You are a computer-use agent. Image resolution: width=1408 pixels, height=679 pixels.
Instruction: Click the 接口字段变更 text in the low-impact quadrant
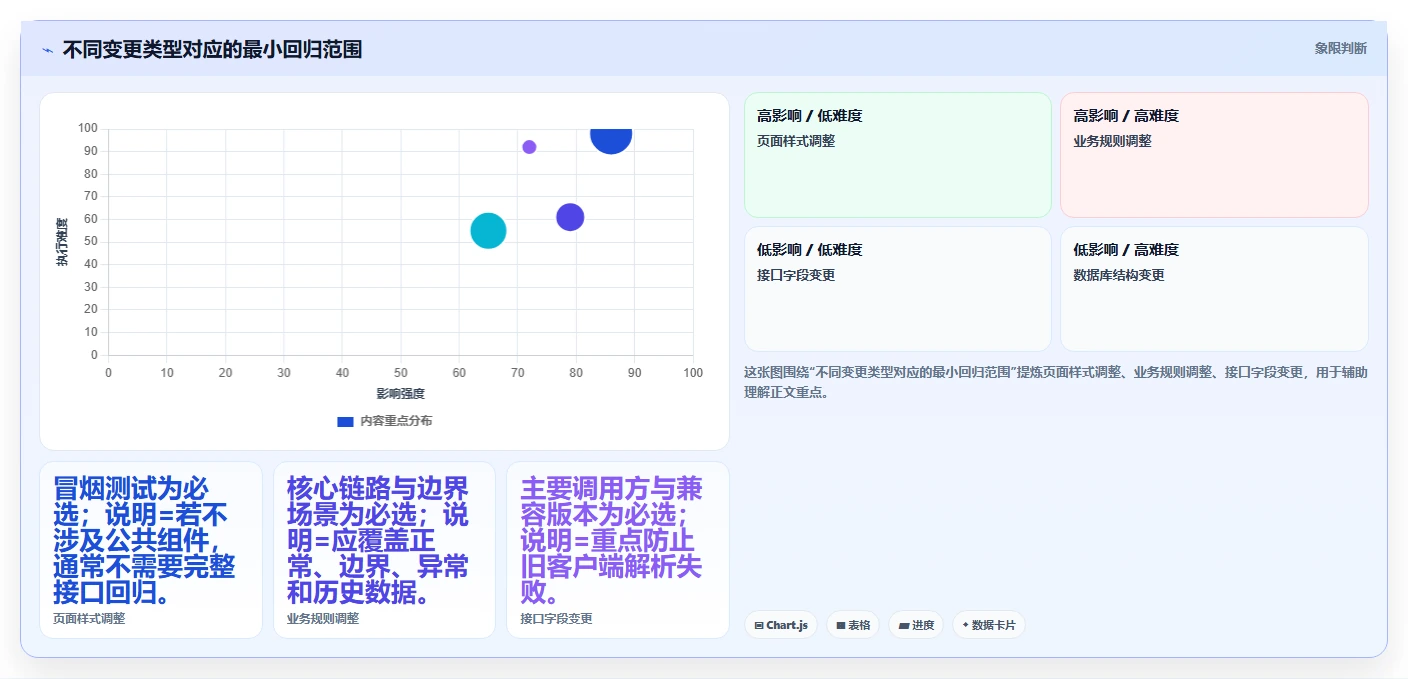point(796,275)
